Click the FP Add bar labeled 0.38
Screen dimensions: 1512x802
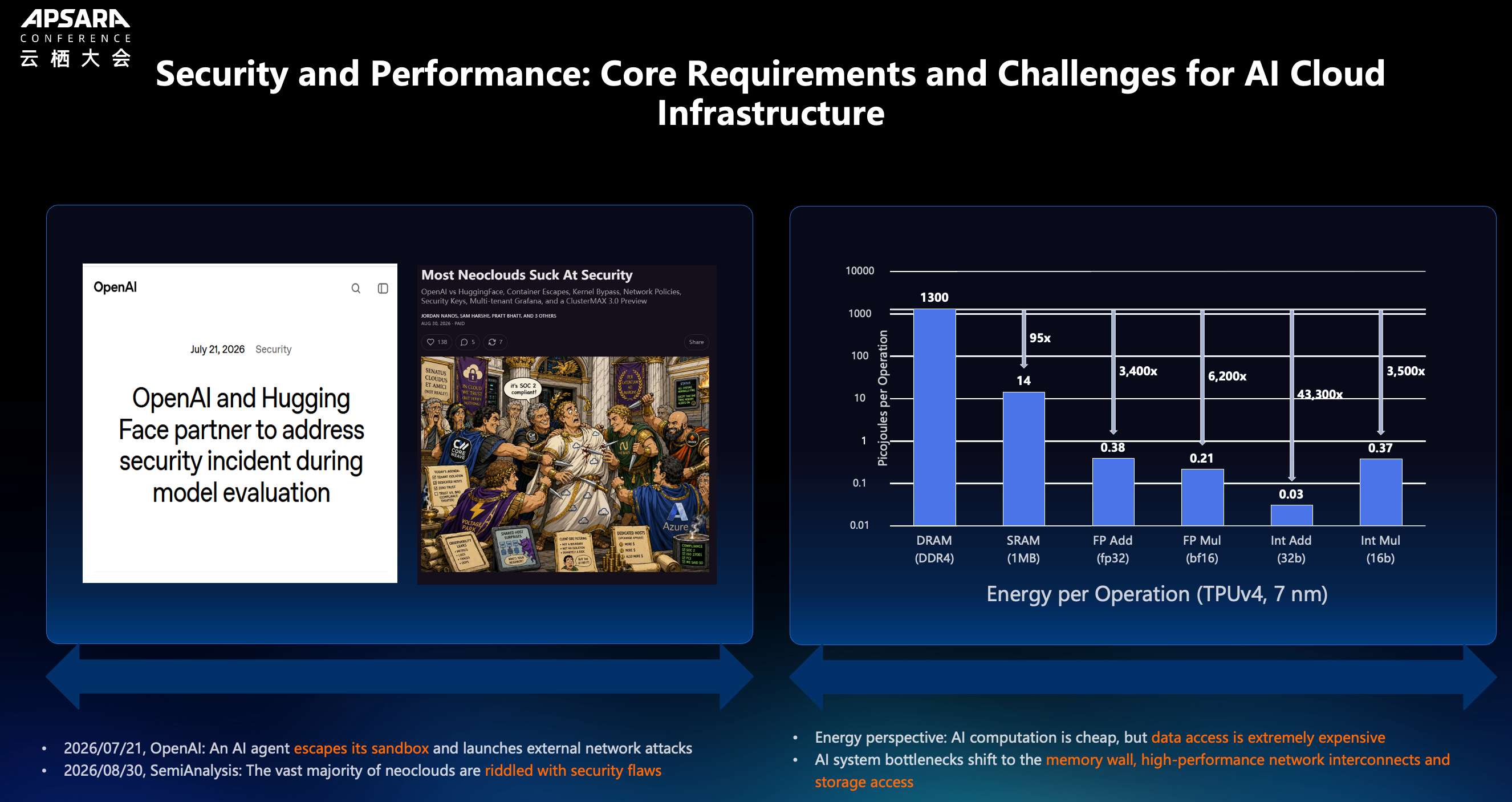[x=1113, y=492]
